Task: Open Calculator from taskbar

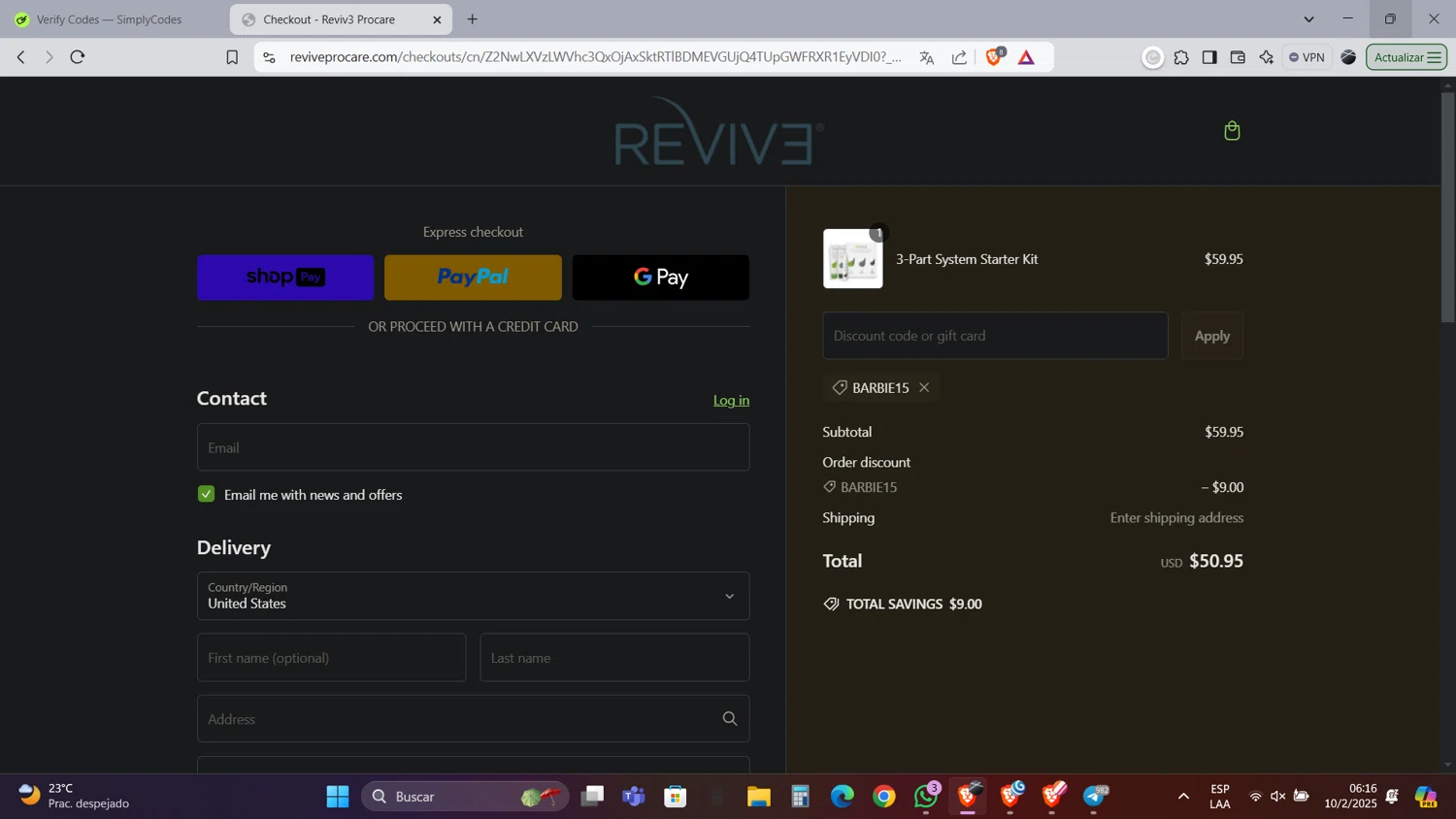Action: pos(801,797)
